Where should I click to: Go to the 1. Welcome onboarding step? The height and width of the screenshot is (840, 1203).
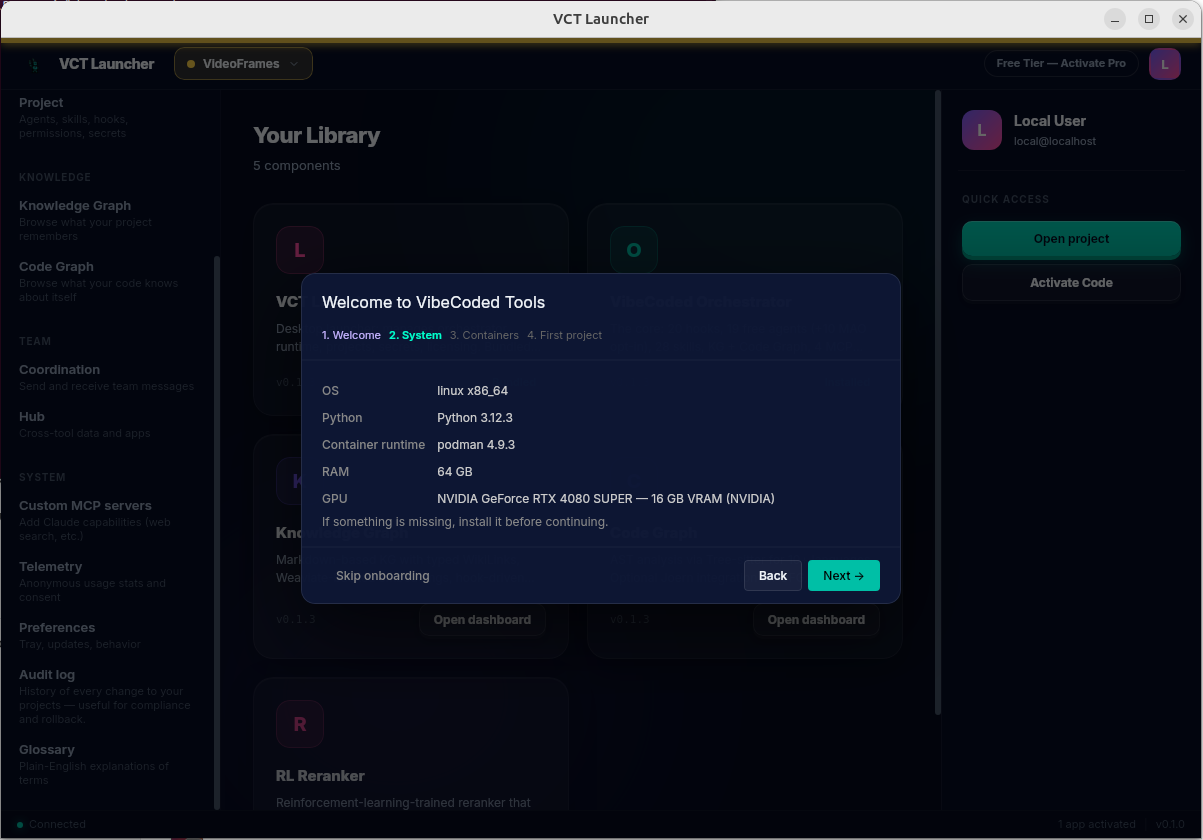click(x=351, y=335)
